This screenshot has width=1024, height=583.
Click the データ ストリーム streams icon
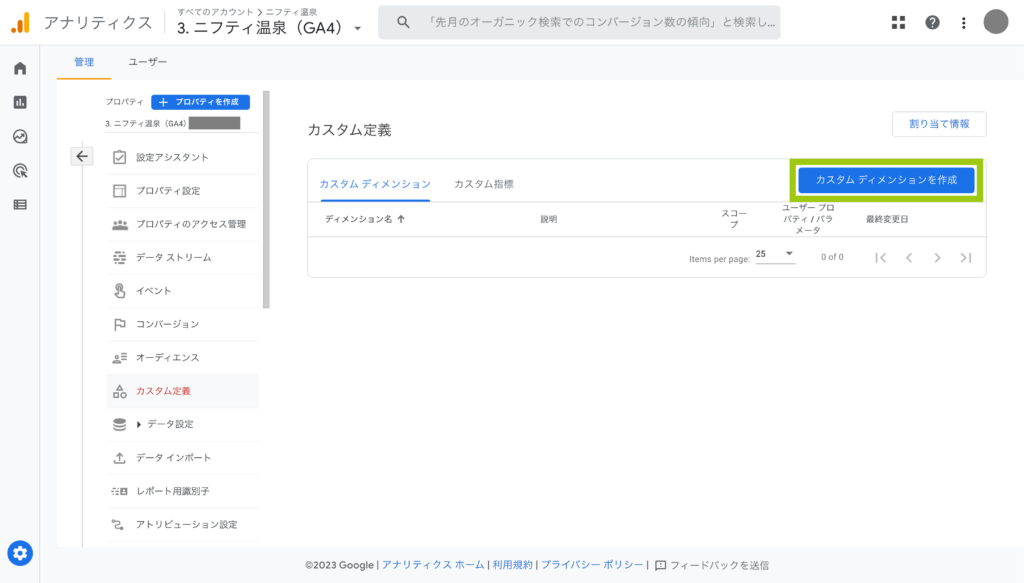(120, 257)
